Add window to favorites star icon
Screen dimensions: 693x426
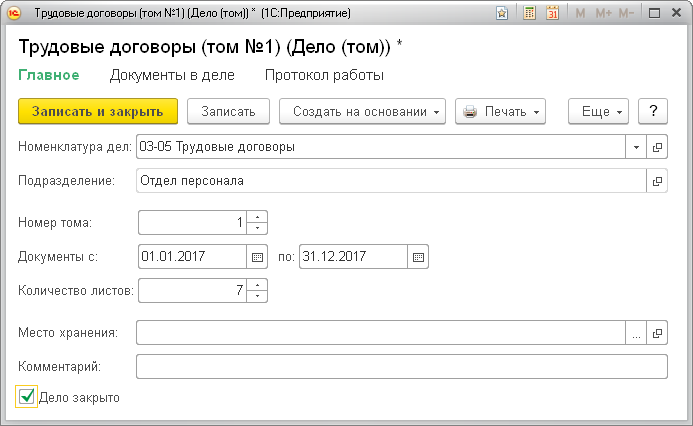point(502,13)
